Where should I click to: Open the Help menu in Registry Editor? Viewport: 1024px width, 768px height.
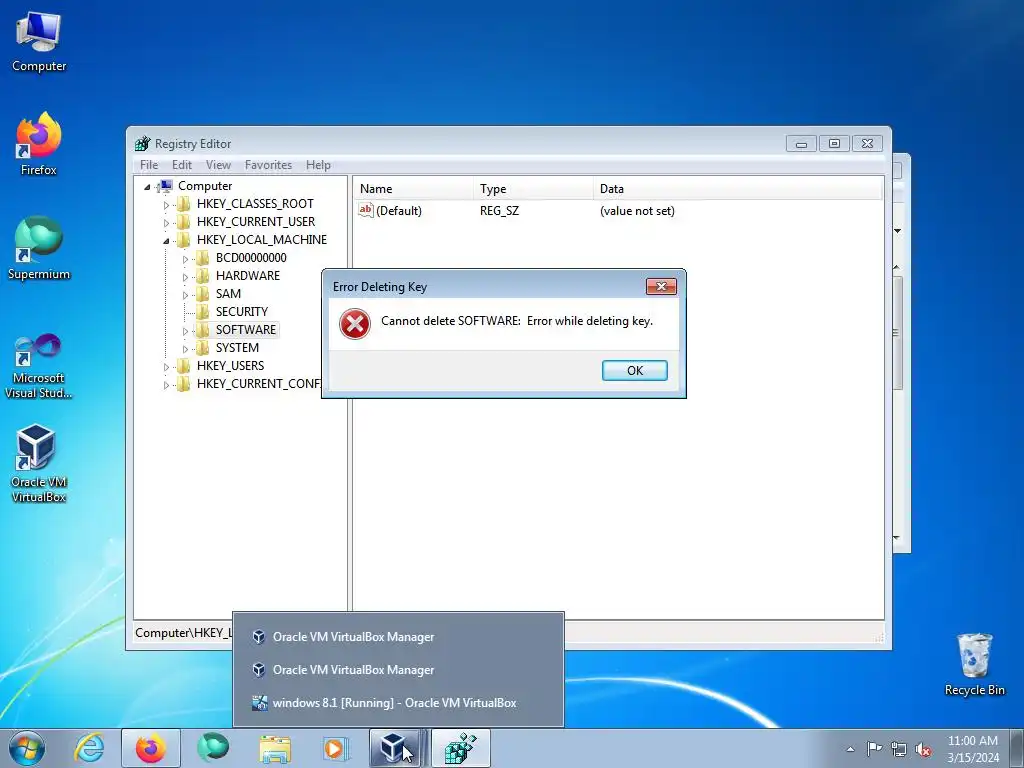(318, 165)
